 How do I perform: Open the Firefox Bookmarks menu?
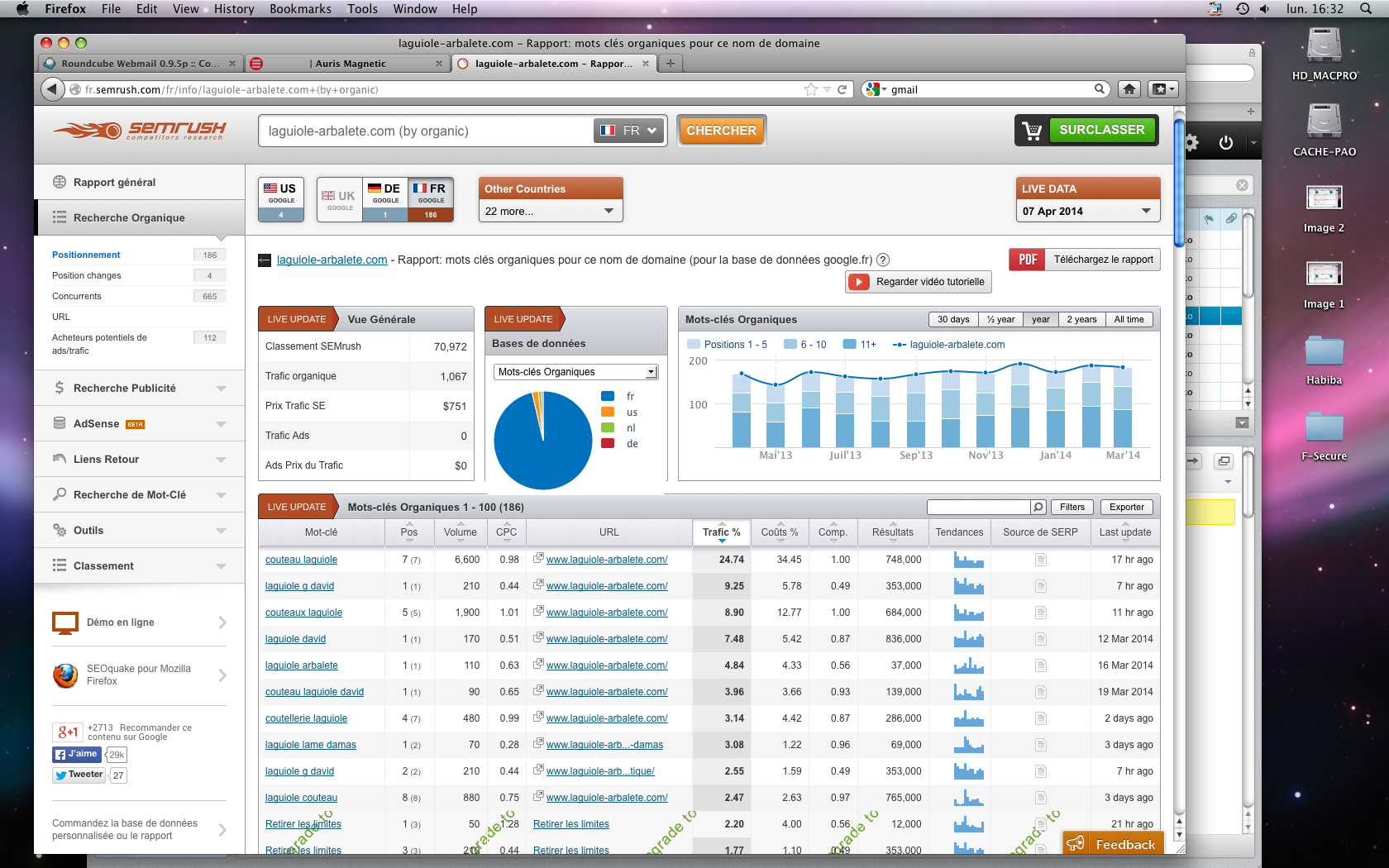pyautogui.click(x=300, y=8)
